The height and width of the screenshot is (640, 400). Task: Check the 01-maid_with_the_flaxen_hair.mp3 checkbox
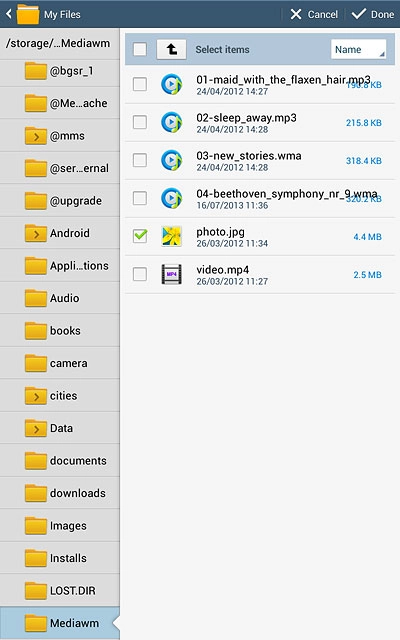pos(140,84)
